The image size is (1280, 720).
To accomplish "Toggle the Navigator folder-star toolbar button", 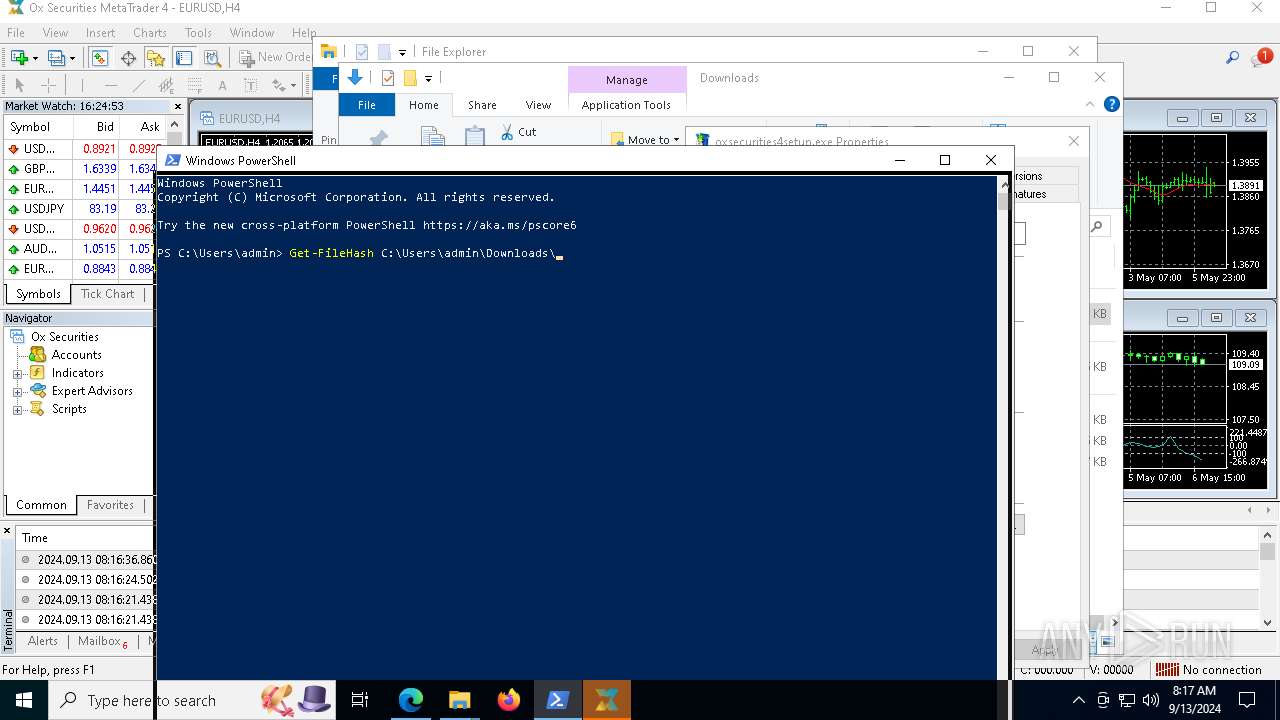I will 156,58.
